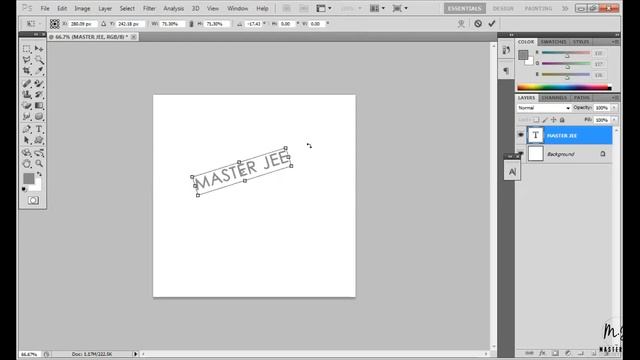The height and width of the screenshot is (360, 640).
Task: Switch between free transform and warp modes
Action: (461, 24)
